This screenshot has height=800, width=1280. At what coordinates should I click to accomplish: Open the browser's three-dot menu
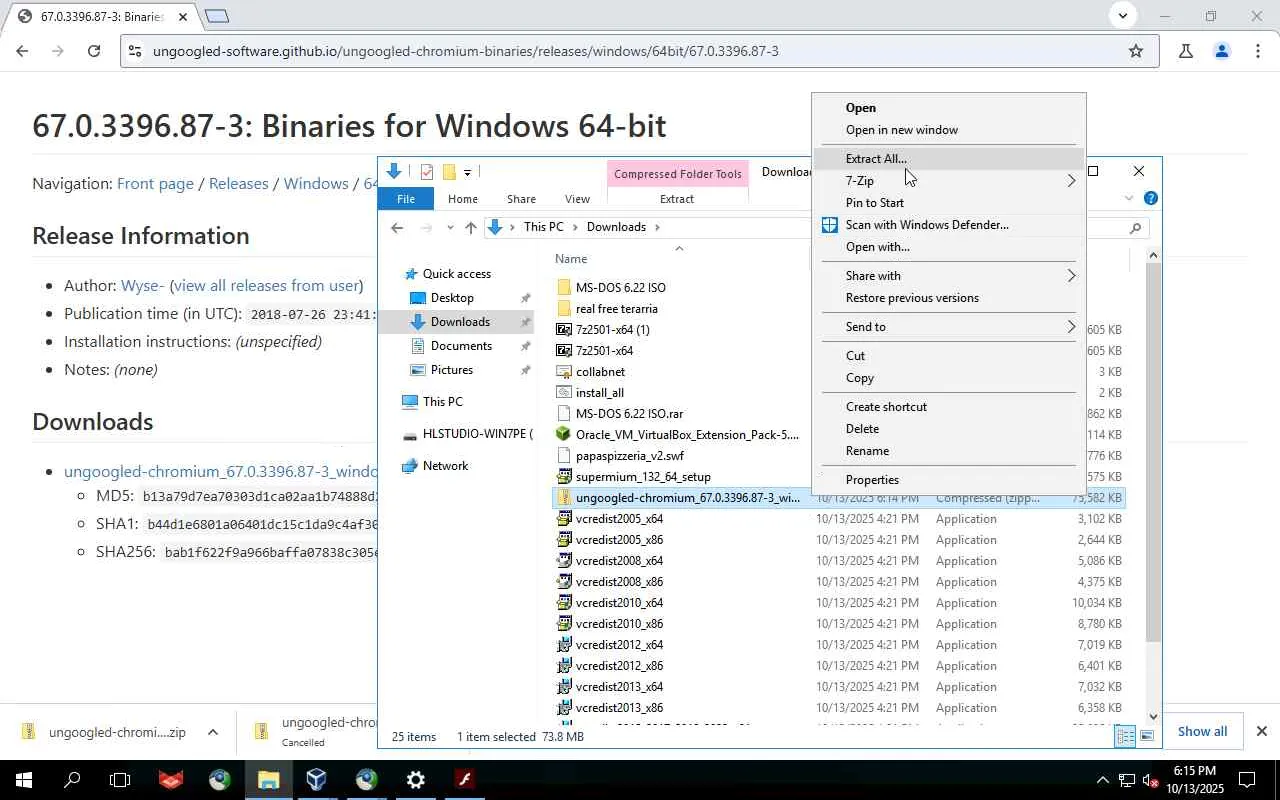coord(1257,51)
